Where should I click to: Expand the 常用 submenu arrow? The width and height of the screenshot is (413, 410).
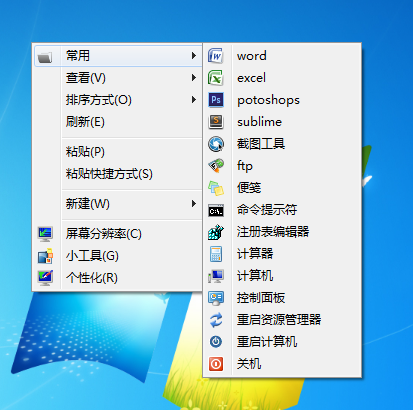[x=193, y=56]
